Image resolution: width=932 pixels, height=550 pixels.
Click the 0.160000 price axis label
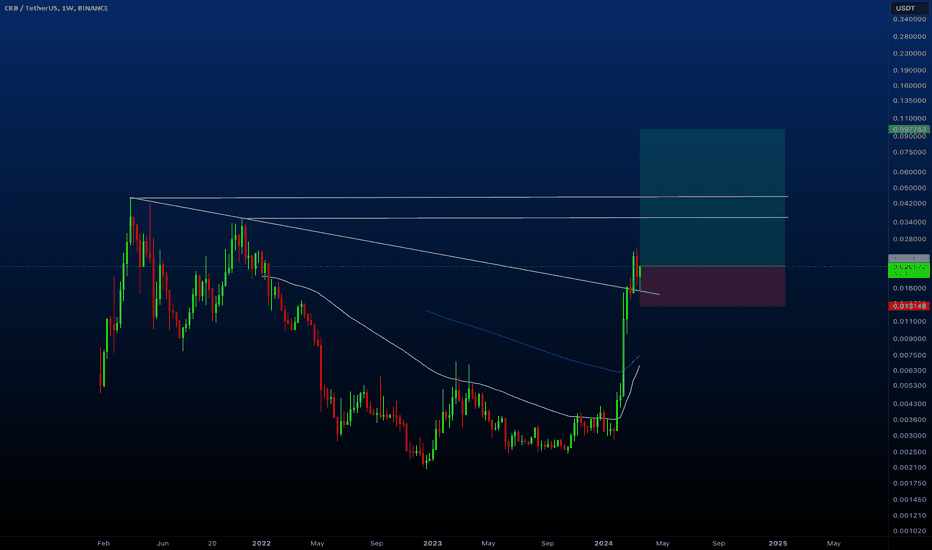click(909, 85)
